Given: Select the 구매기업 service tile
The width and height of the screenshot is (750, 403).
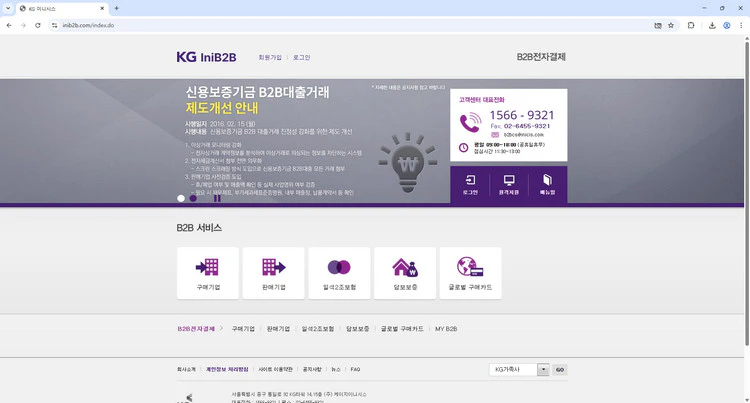Looking at the screenshot, I should 207,273.
